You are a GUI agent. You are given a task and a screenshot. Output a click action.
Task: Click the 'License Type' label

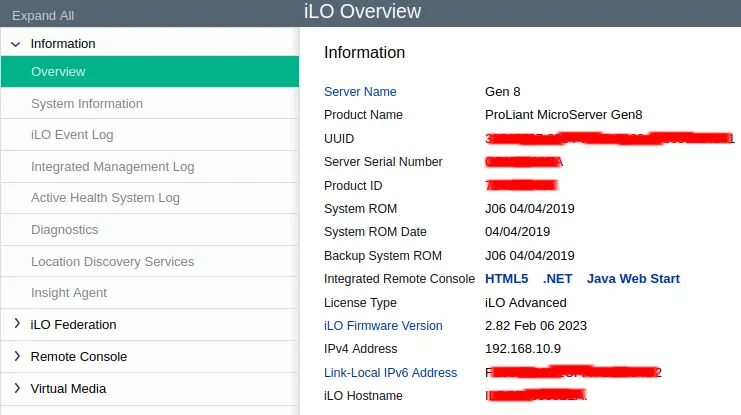tap(361, 303)
